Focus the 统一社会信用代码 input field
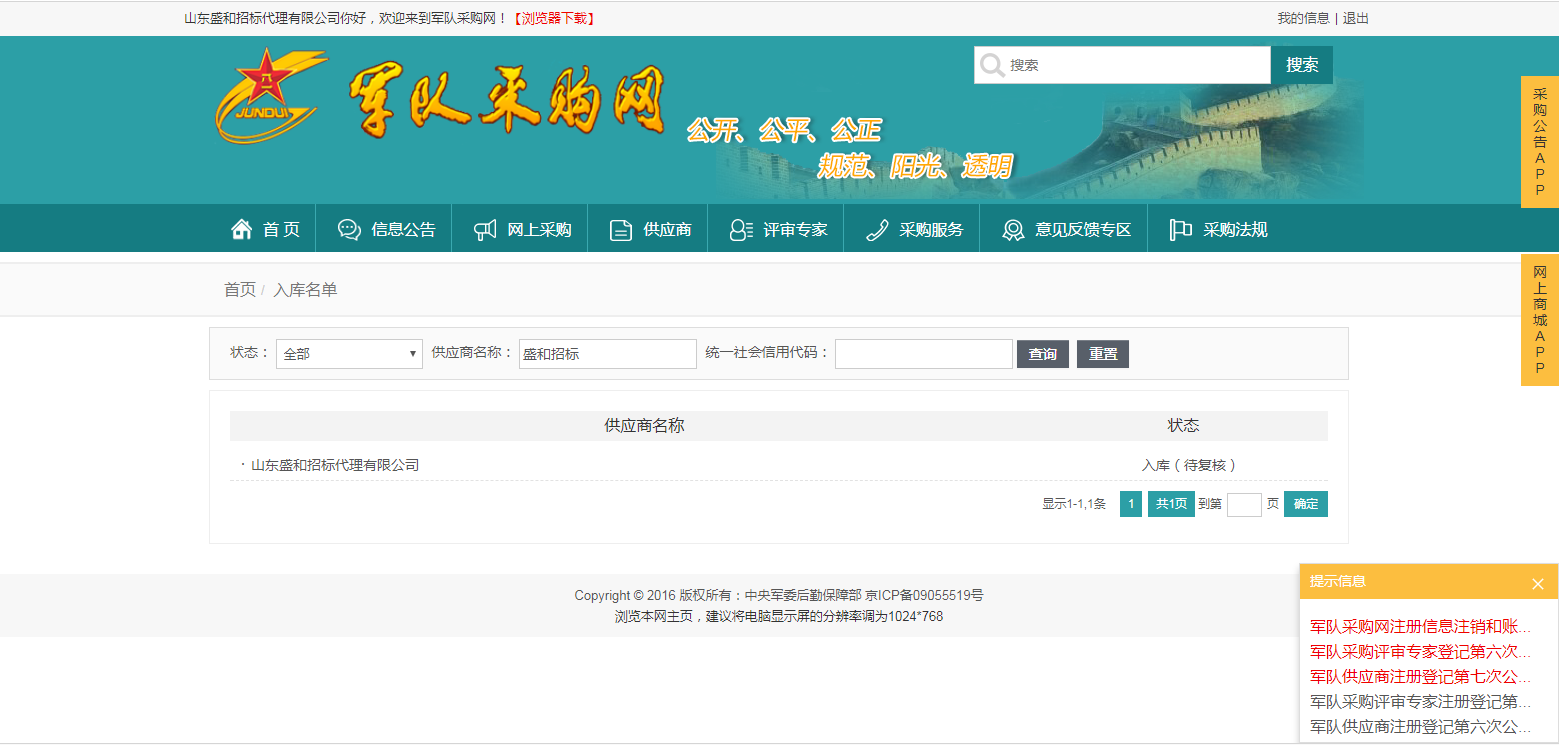 (x=923, y=354)
